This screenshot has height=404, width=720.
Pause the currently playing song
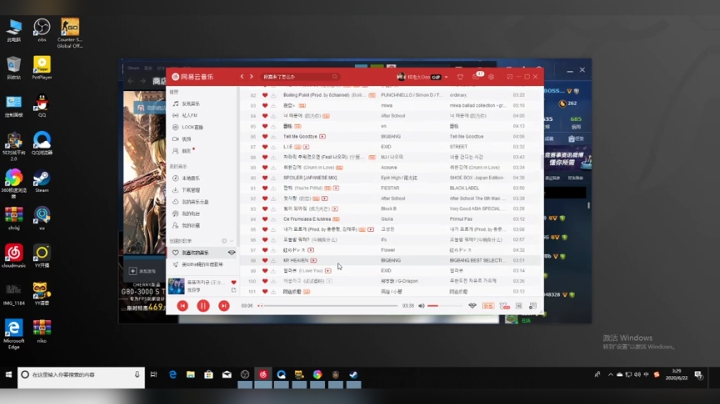tap(203, 306)
